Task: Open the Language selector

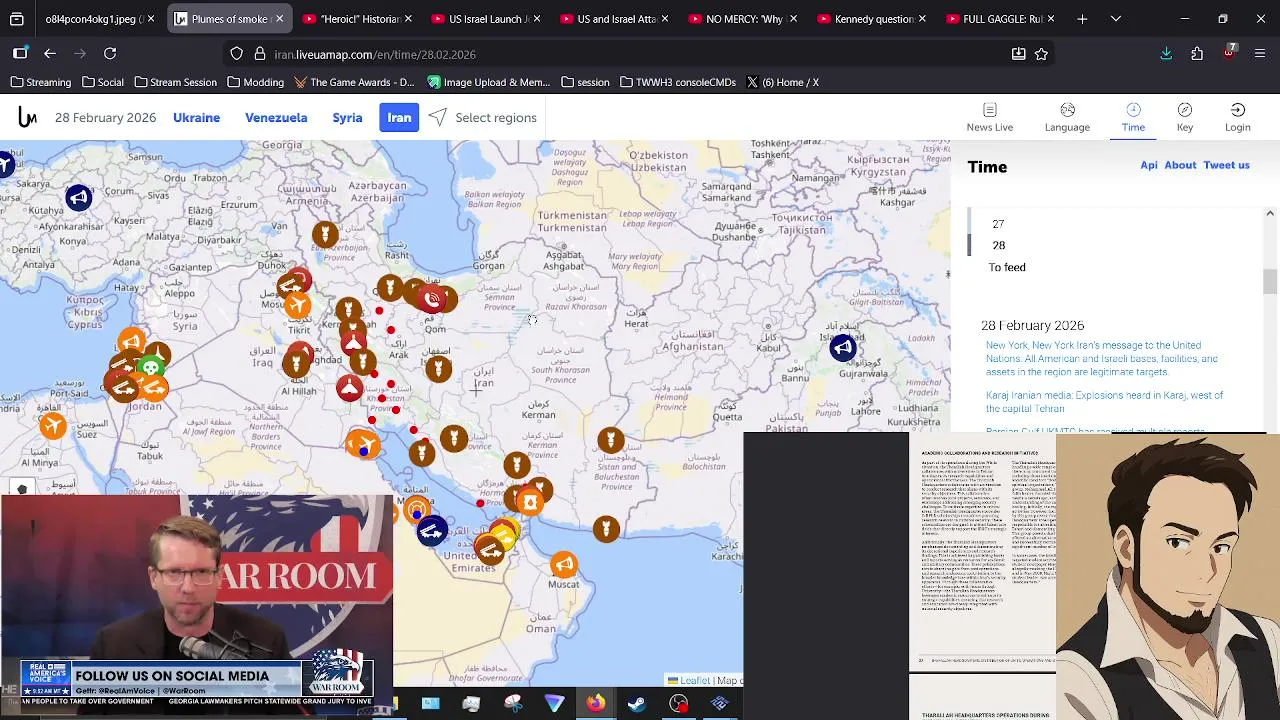Action: (x=1067, y=117)
